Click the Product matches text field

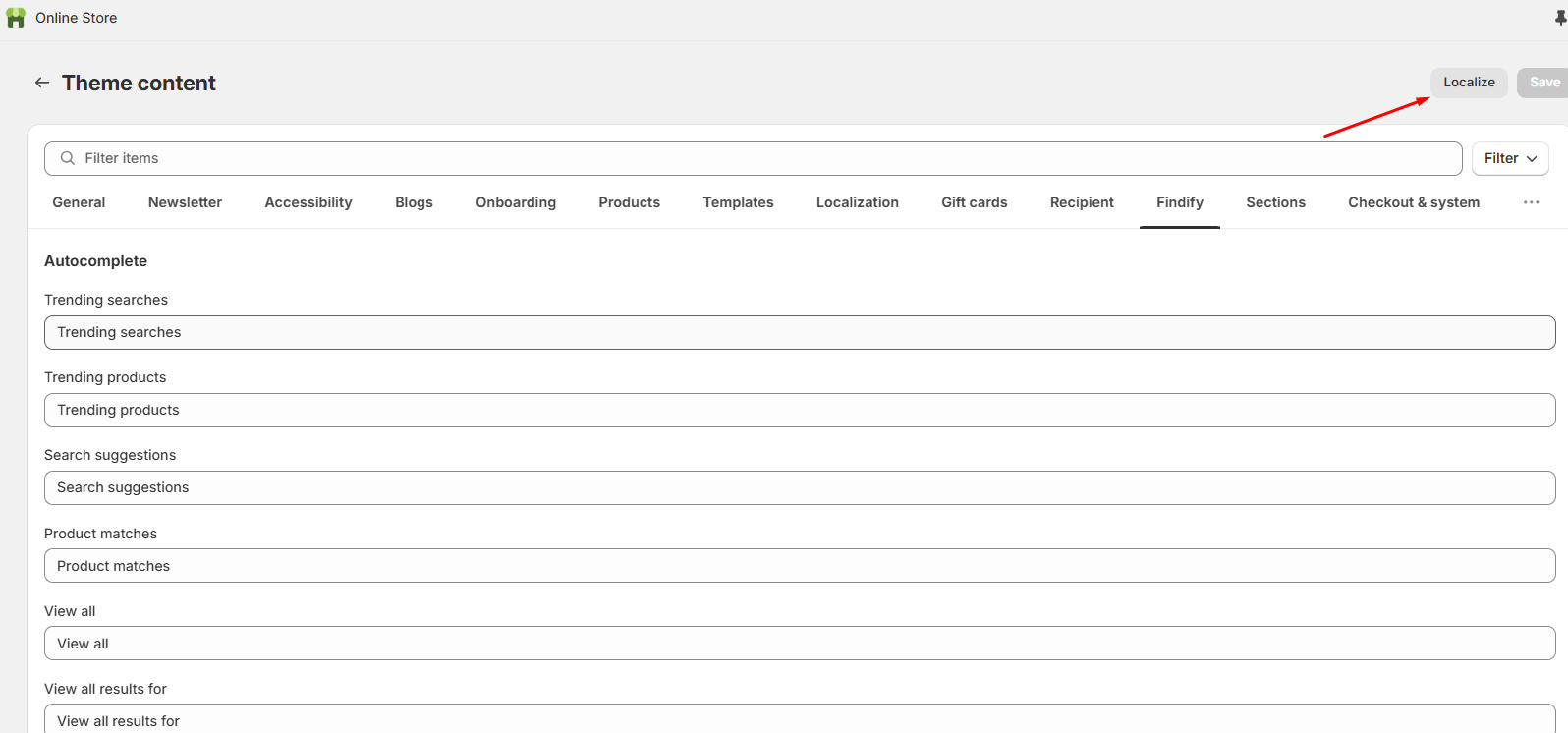coord(800,566)
